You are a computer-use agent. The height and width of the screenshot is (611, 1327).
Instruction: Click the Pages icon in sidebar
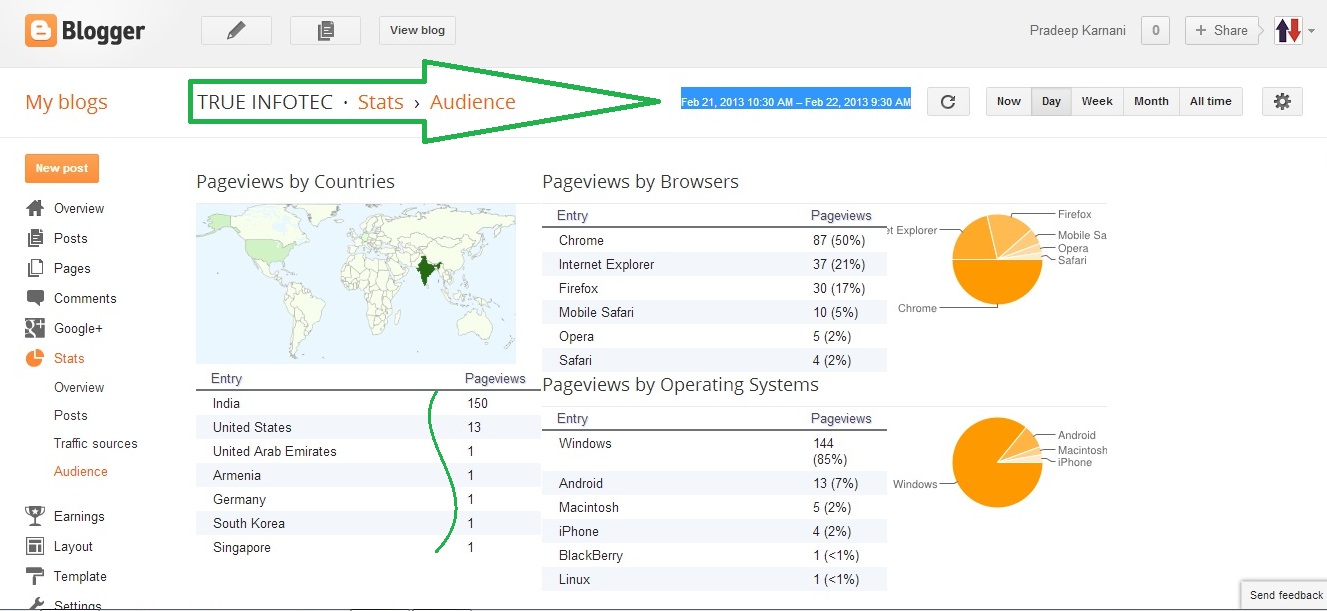pyautogui.click(x=35, y=268)
